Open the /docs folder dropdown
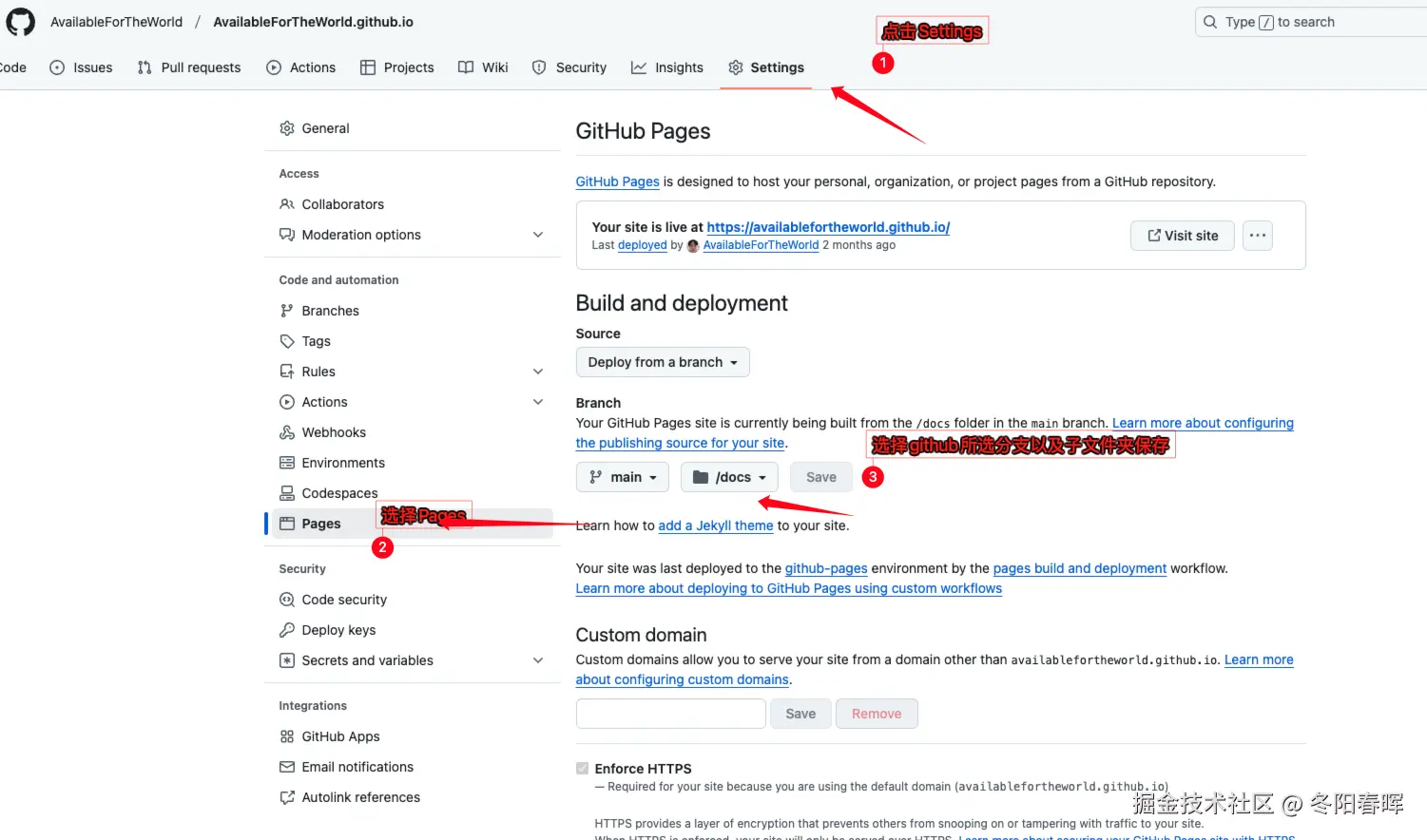This screenshot has width=1427, height=840. [x=729, y=477]
